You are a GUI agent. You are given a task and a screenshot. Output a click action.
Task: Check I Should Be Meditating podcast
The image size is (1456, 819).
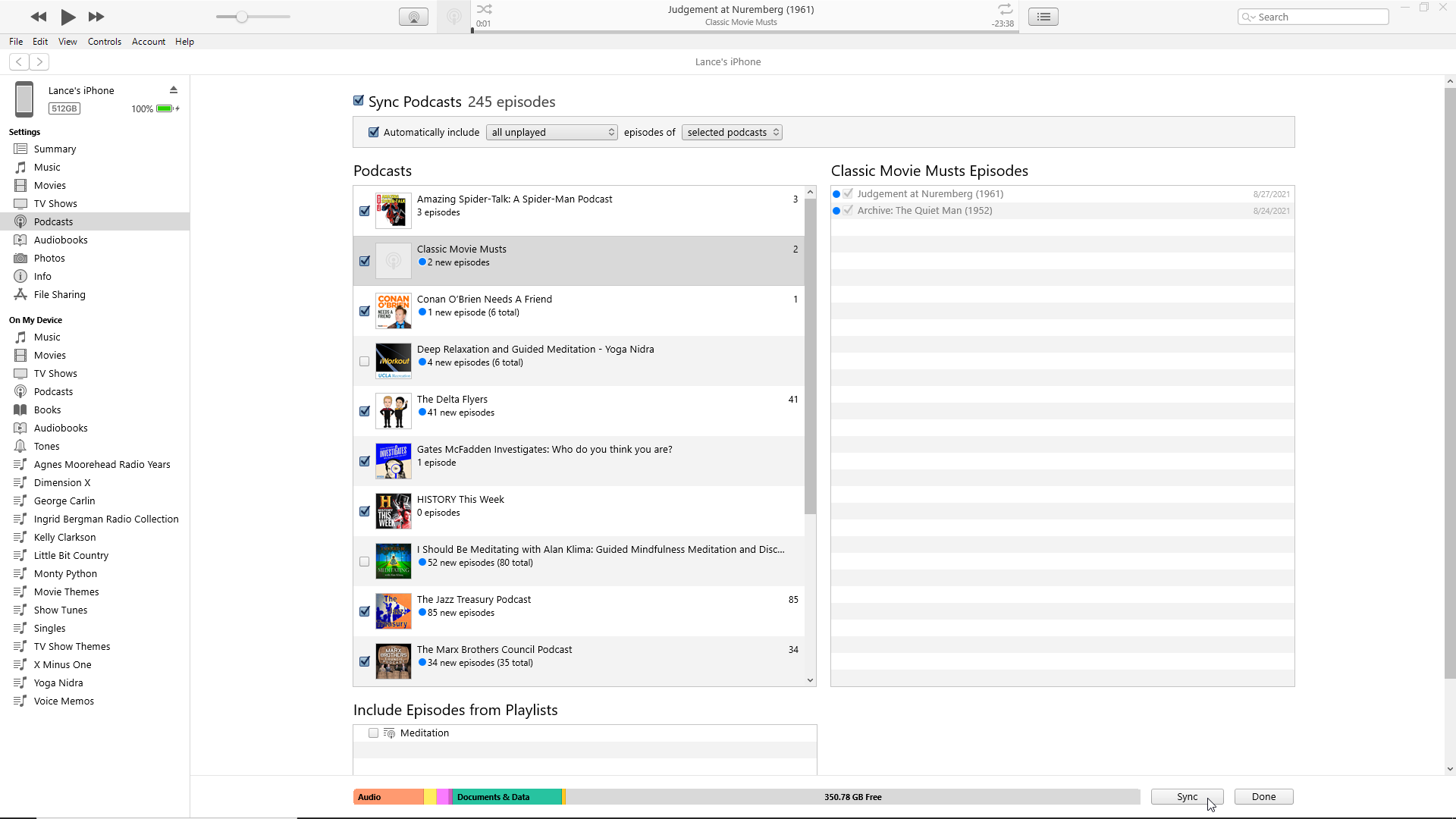coord(365,561)
